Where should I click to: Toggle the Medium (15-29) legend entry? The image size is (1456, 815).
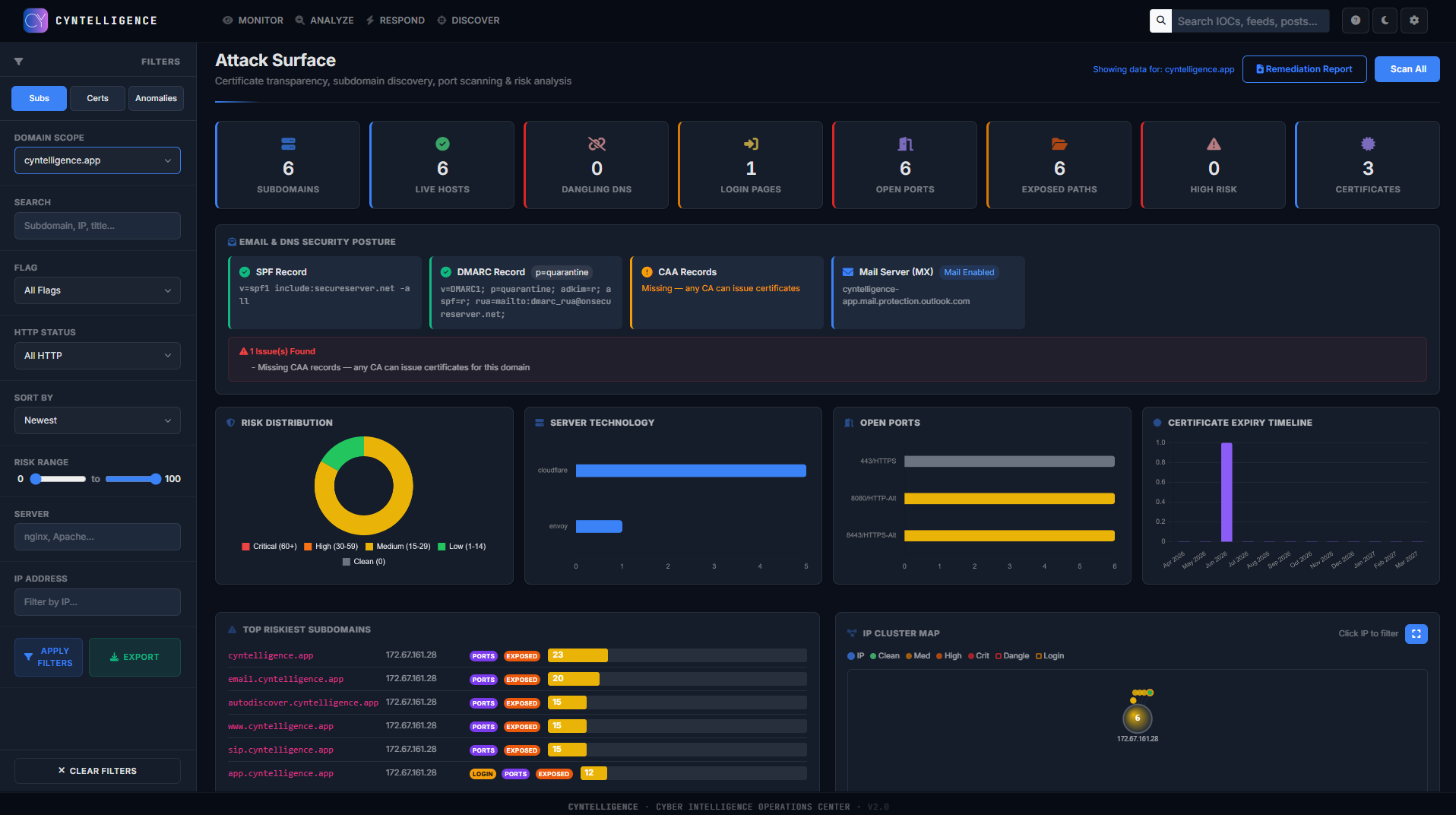pyautogui.click(x=397, y=547)
